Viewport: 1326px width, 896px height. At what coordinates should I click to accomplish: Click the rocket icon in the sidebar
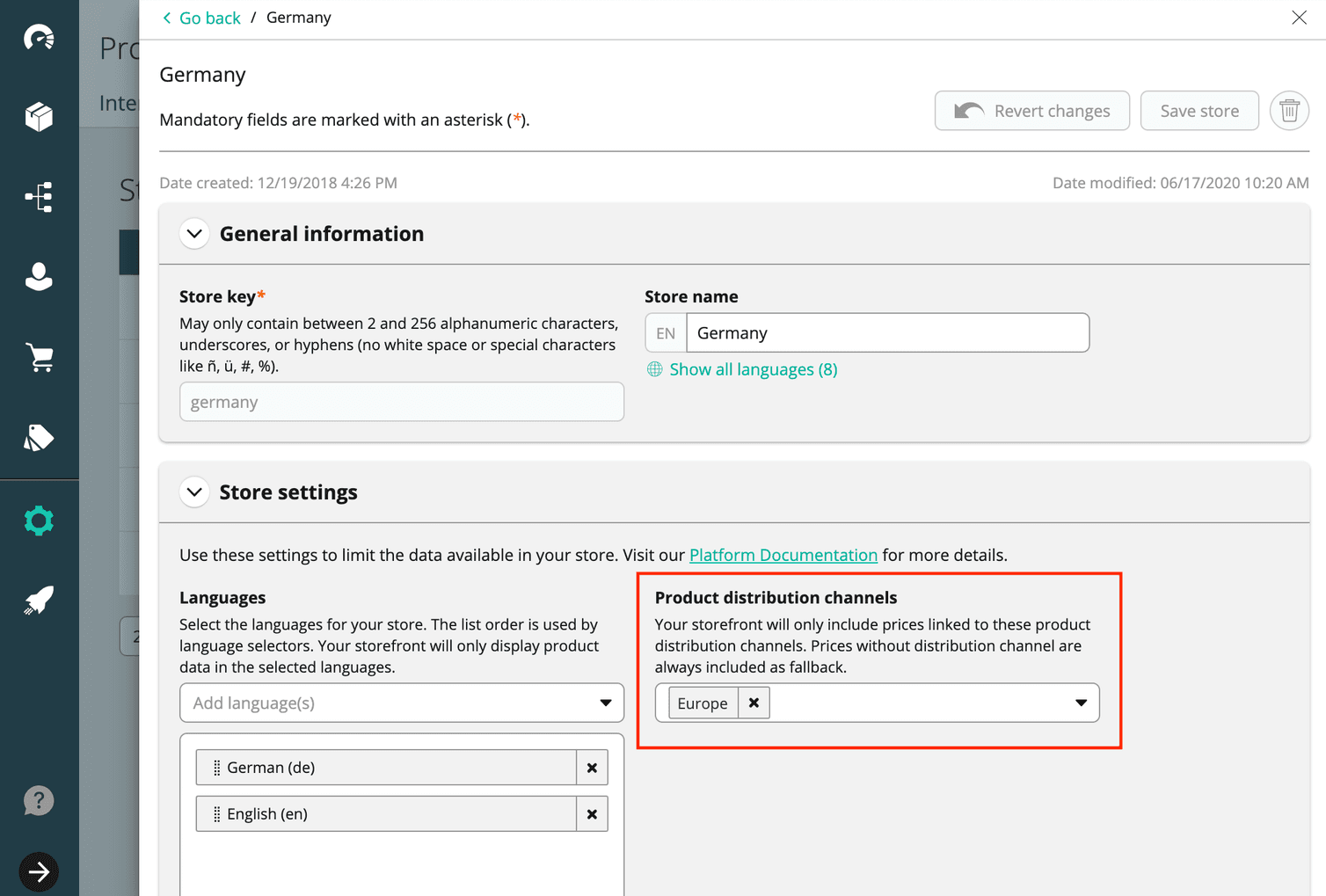(x=39, y=600)
